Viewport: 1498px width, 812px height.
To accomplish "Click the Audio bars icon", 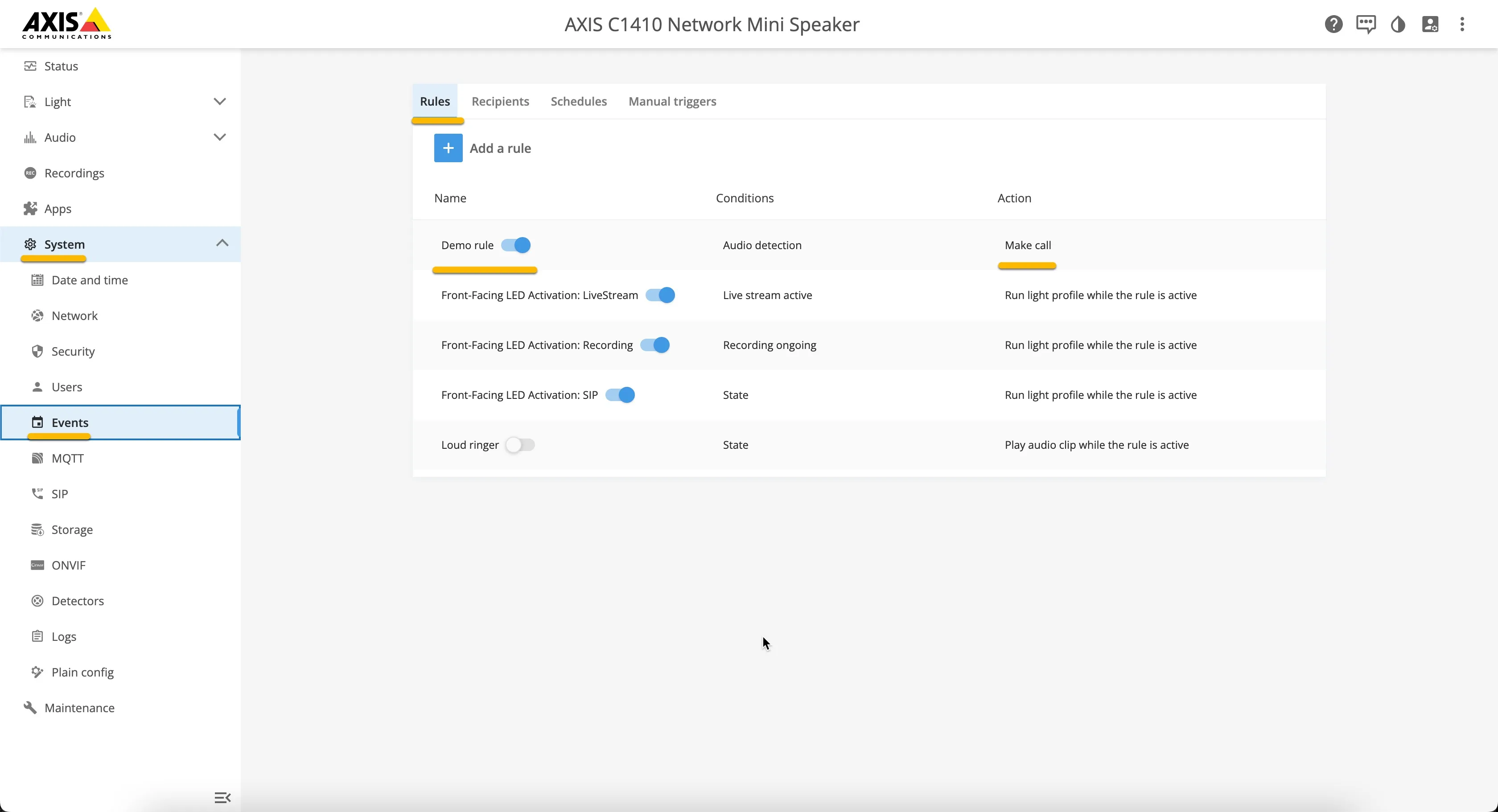I will coord(30,137).
